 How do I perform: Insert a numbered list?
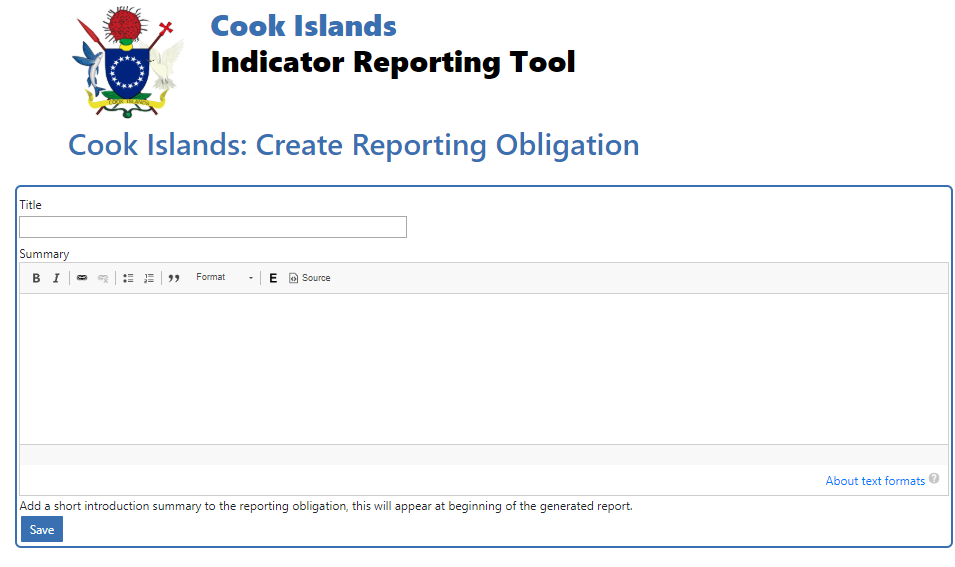click(x=149, y=278)
